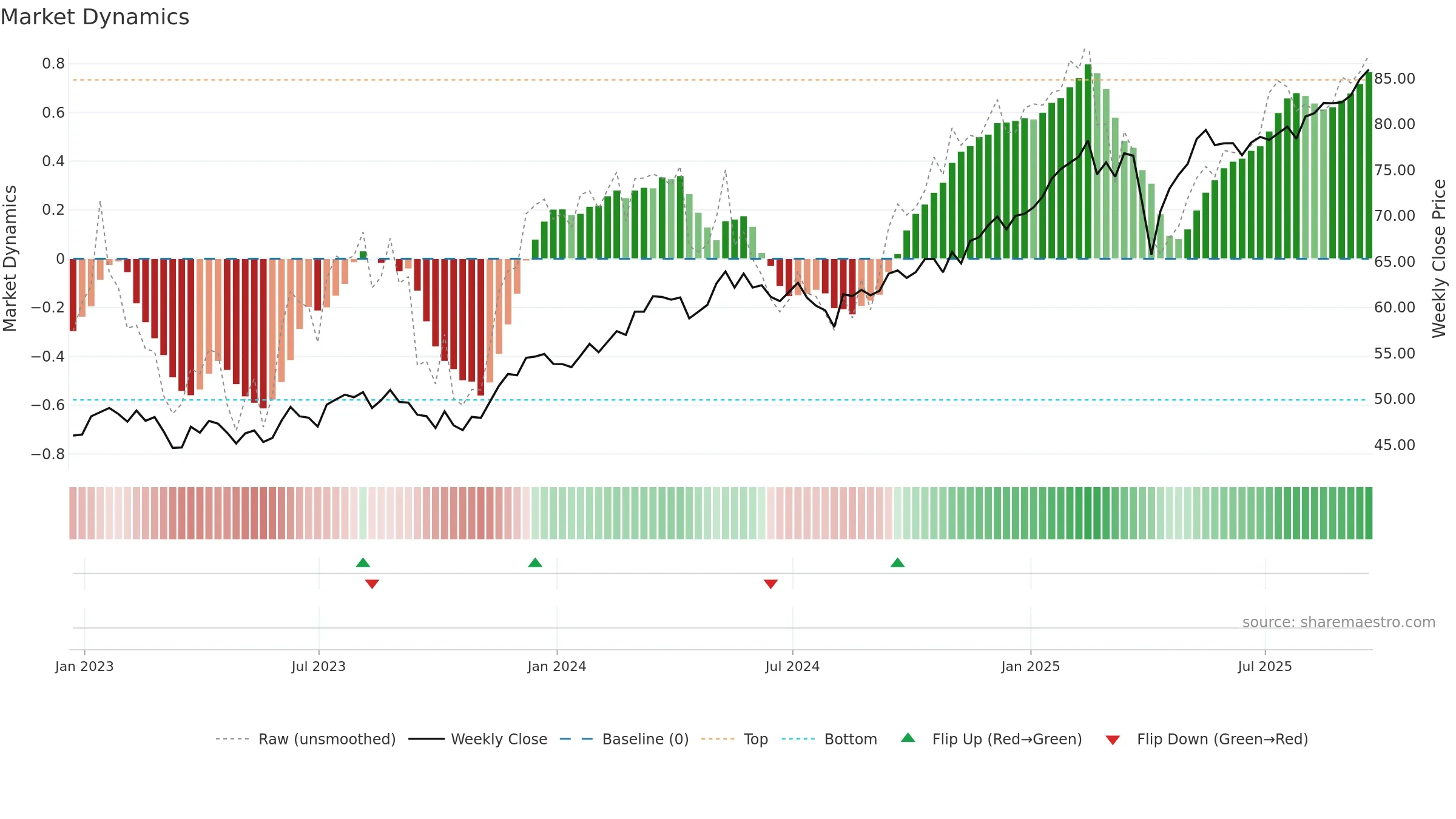The image size is (1456, 819).
Task: Click the left axis tick −0.2
Action: pyautogui.click(x=48, y=308)
